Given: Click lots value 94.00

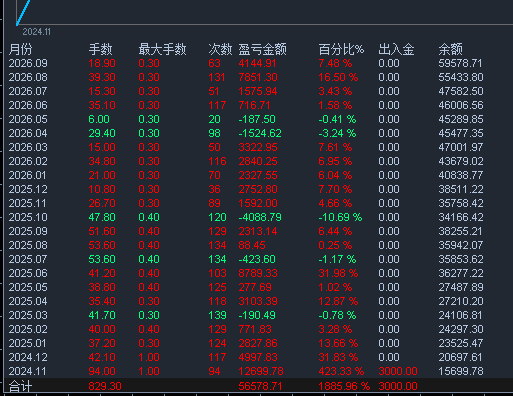Looking at the screenshot, I should (x=102, y=371).
